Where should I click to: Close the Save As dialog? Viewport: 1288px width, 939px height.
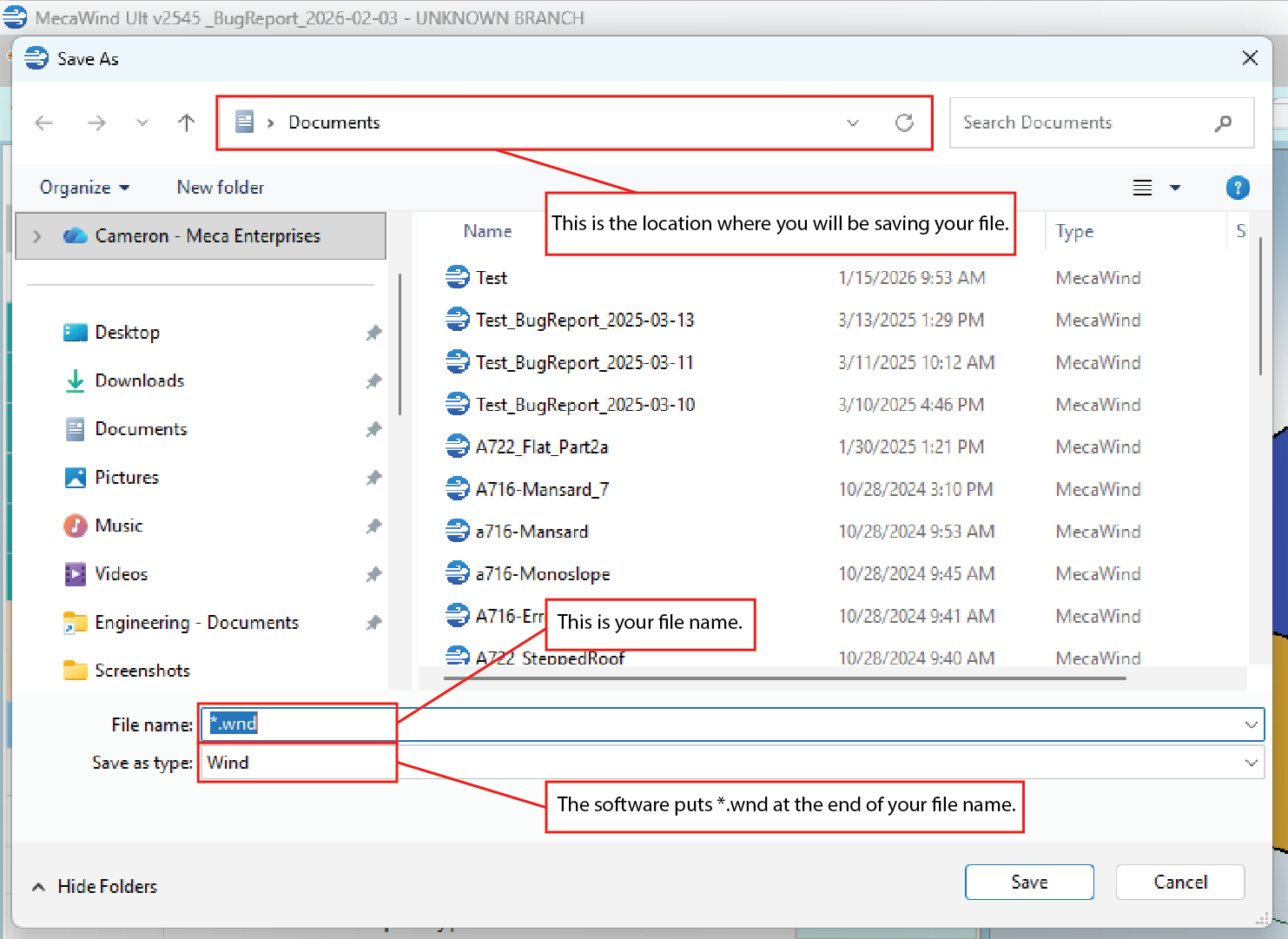pyautogui.click(x=1250, y=58)
